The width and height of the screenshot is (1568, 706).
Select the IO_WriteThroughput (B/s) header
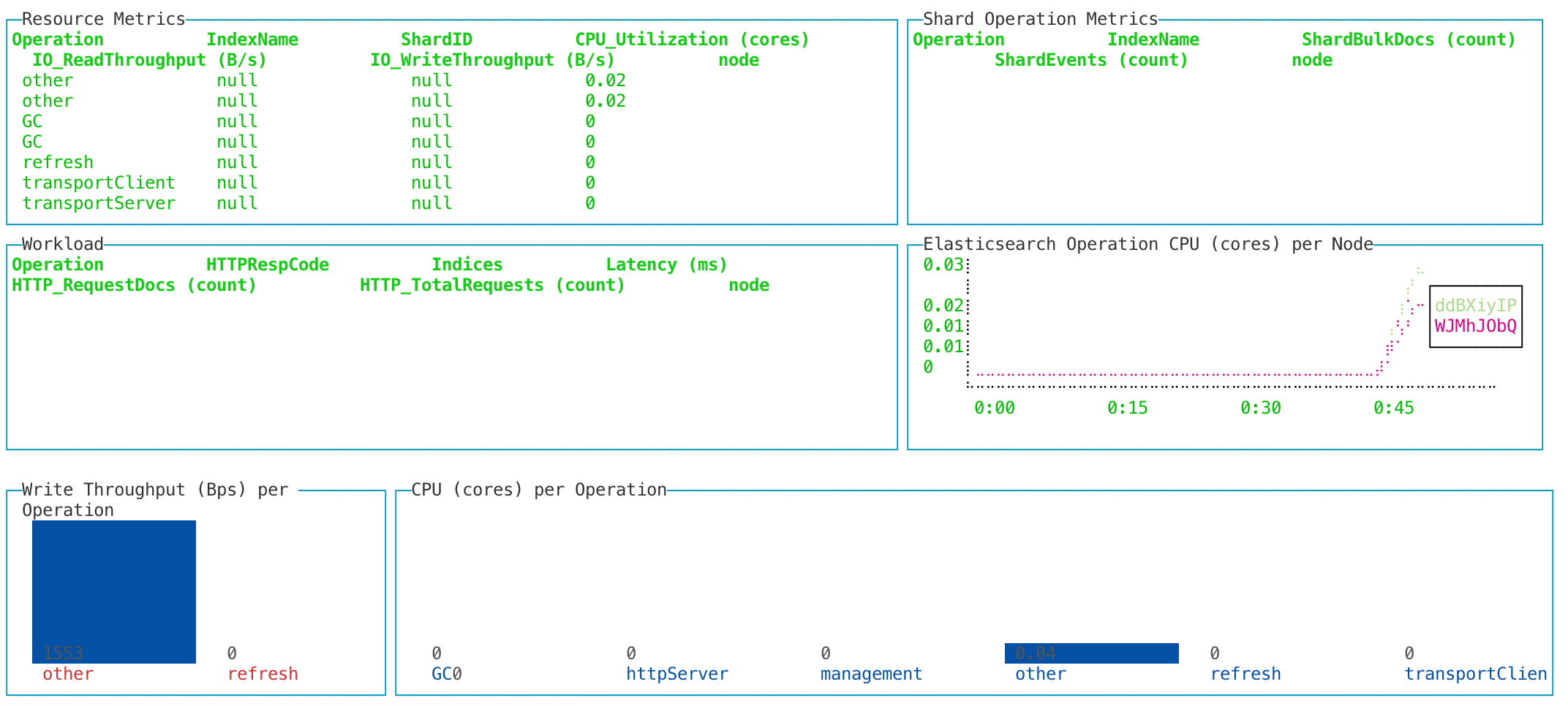[x=492, y=60]
